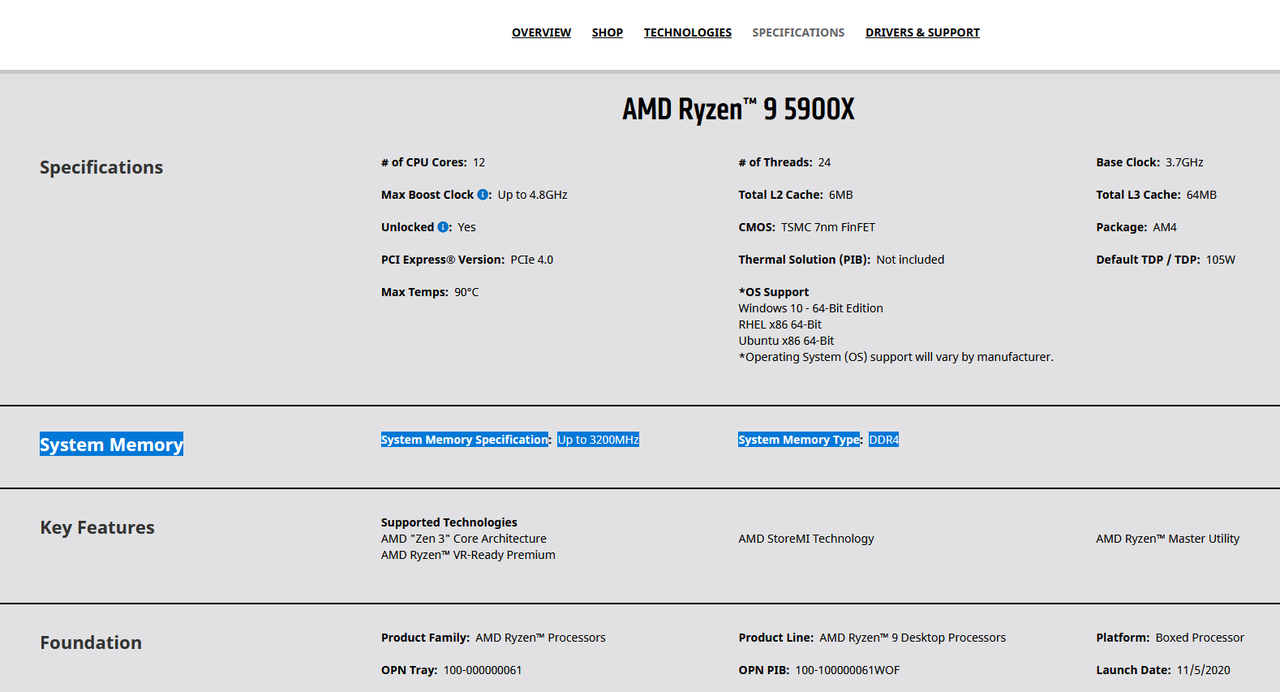This screenshot has width=1280, height=692.
Task: Click the highlighted System Memory heading
Action: 111,444
